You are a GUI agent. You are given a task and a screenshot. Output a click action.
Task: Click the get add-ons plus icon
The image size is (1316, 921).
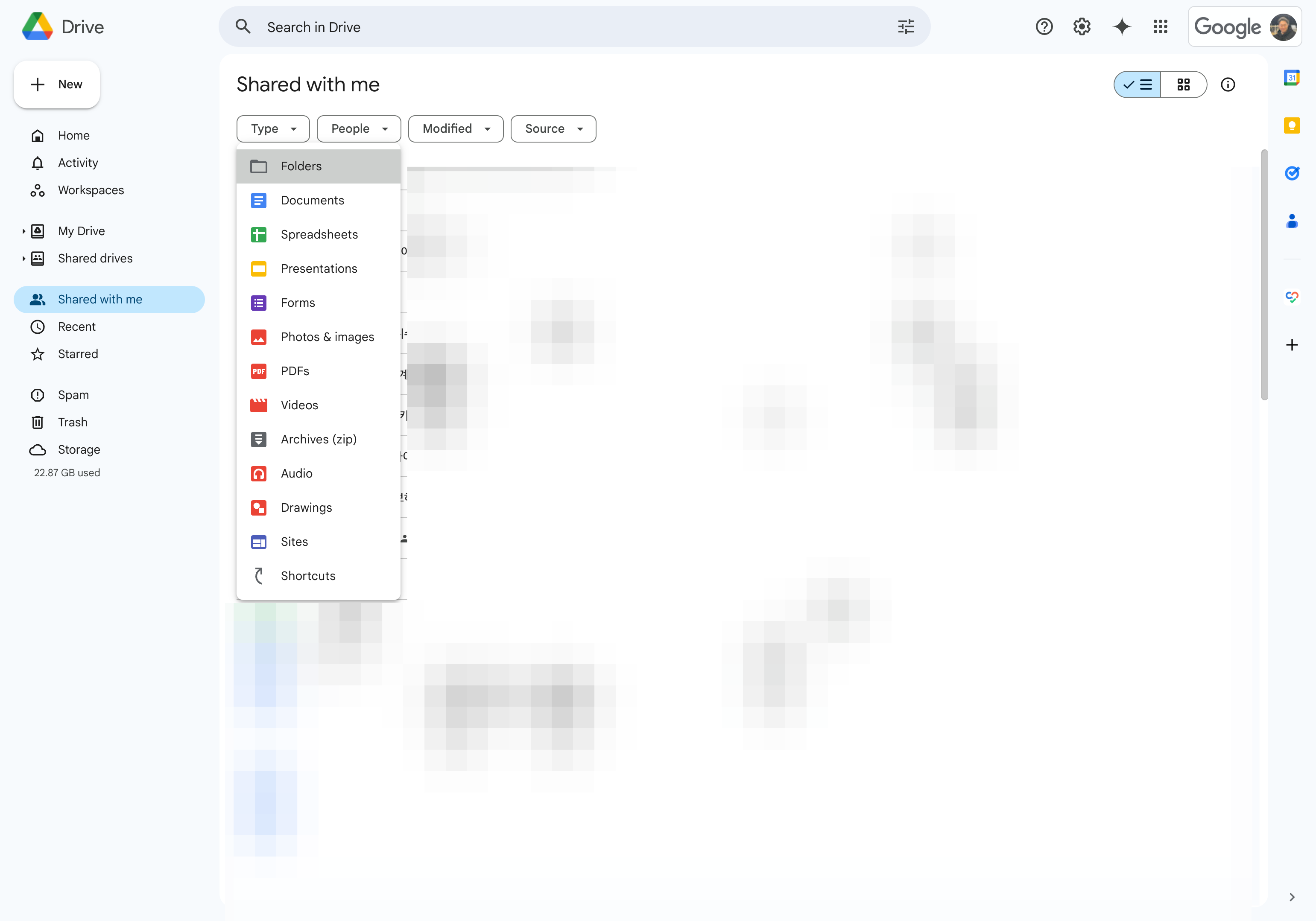coord(1291,345)
